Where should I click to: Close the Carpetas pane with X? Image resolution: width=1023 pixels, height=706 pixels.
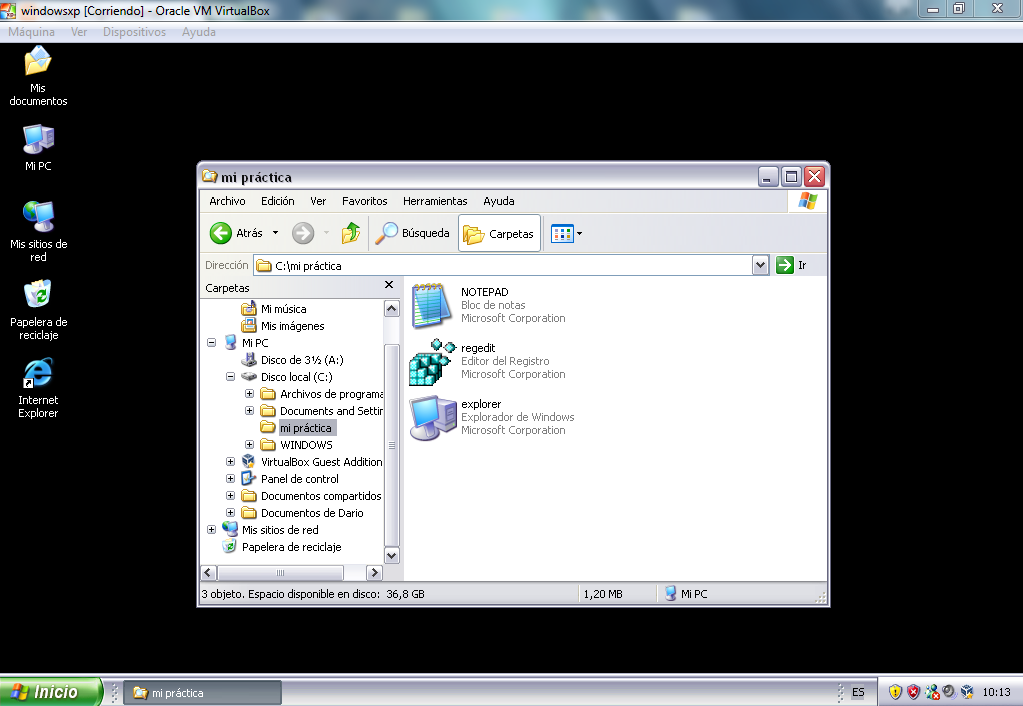click(389, 284)
